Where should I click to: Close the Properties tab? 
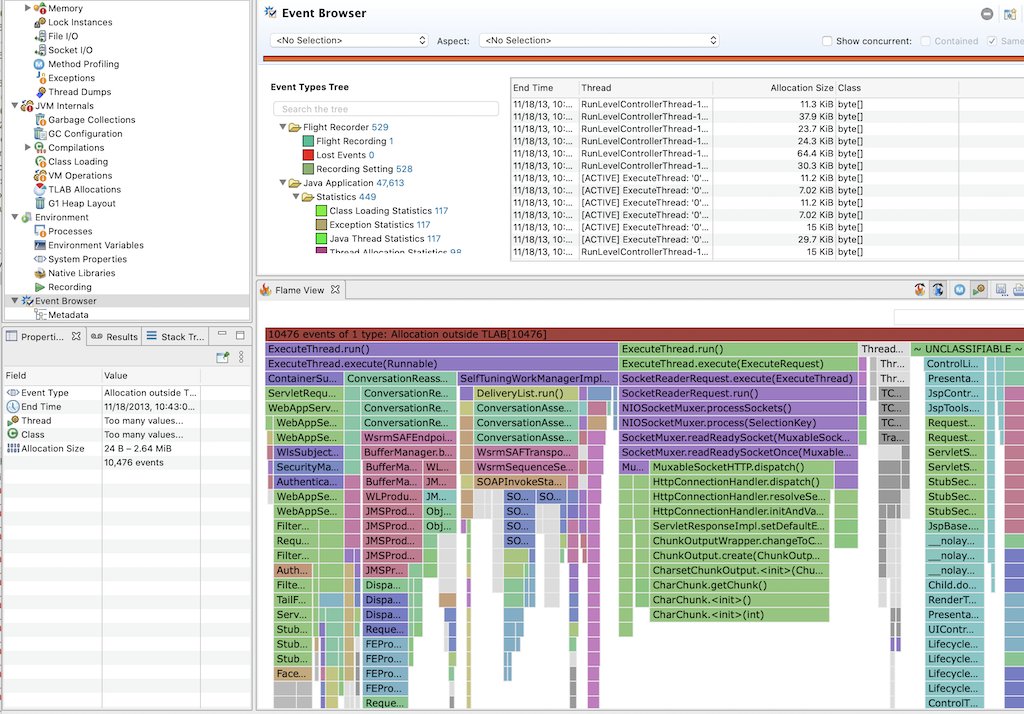pyautogui.click(x=76, y=336)
